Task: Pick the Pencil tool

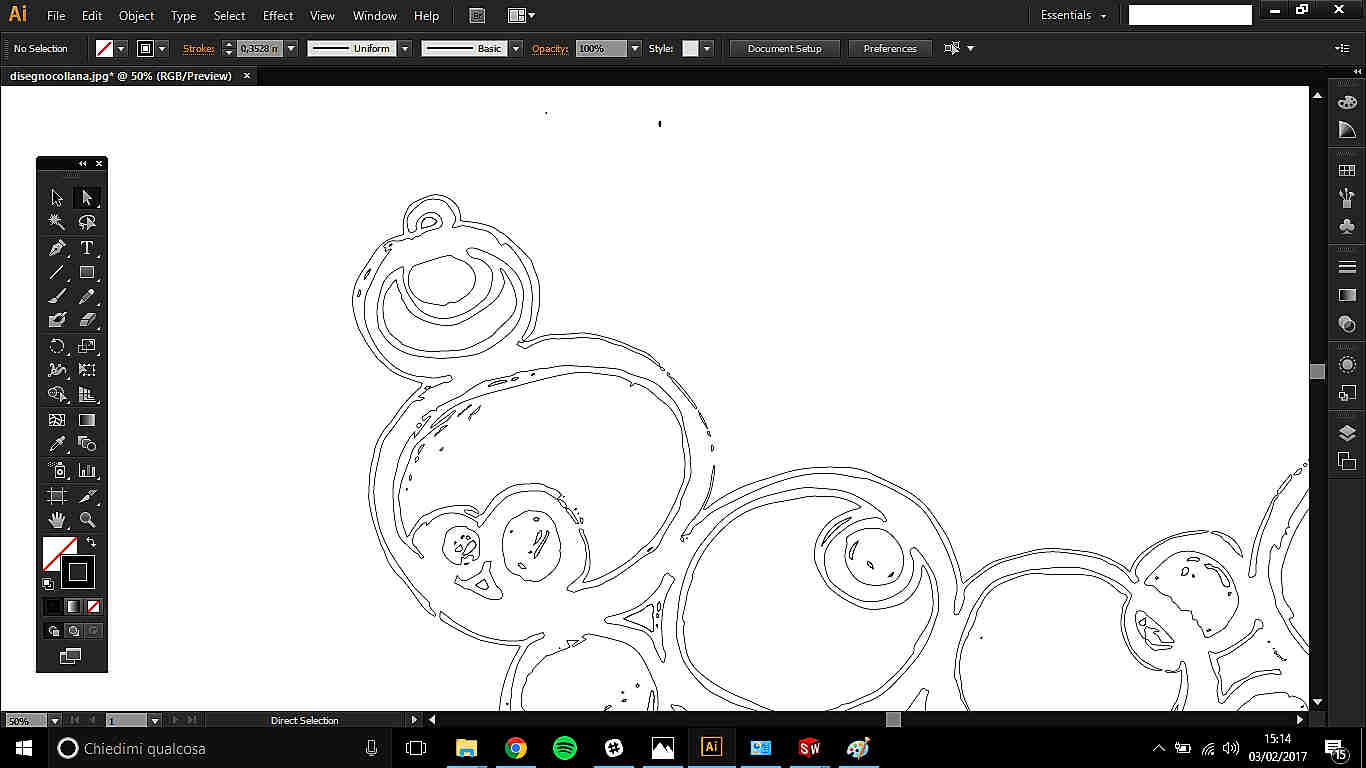Action: pos(87,297)
